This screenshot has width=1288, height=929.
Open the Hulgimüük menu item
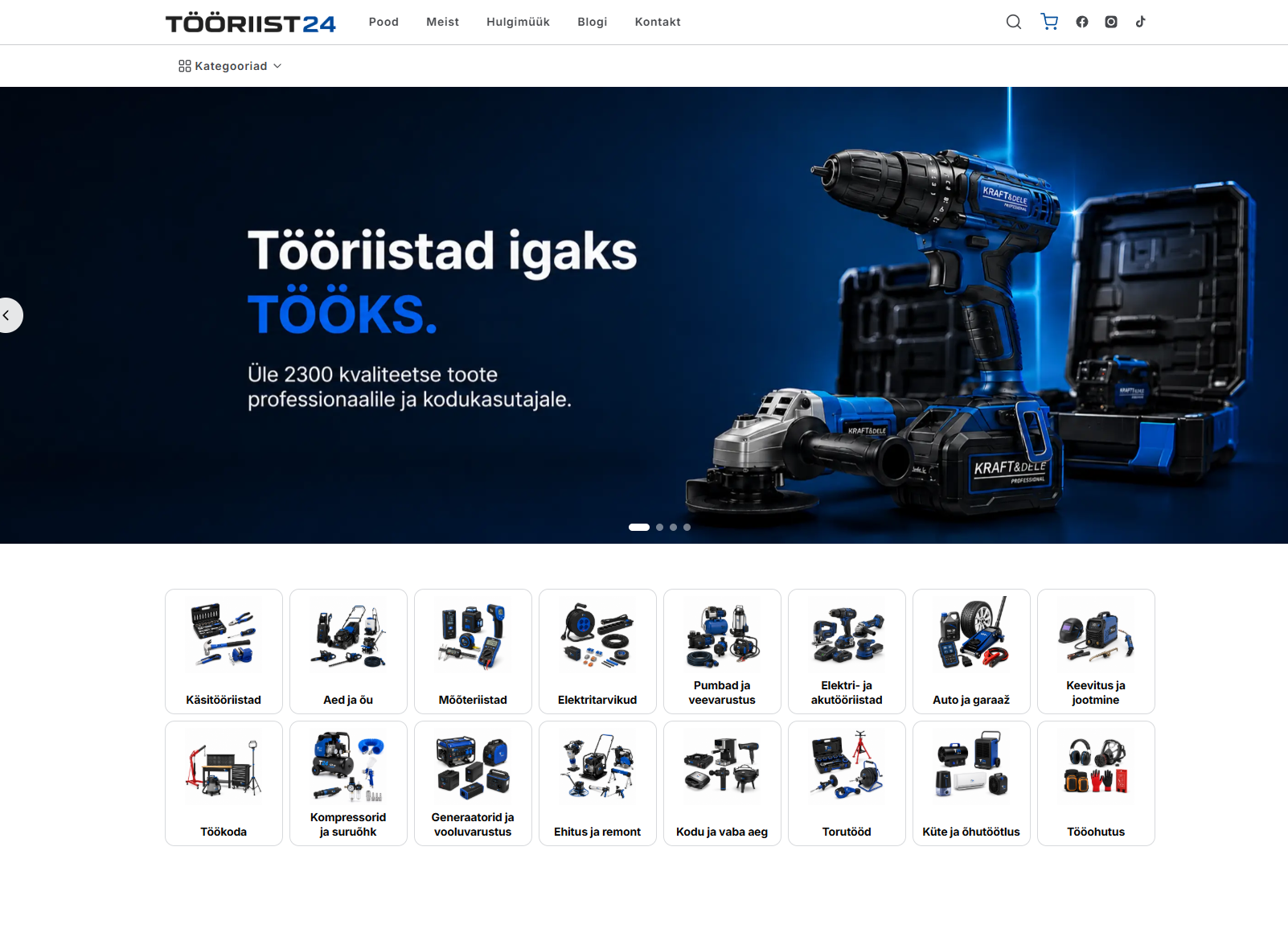pyautogui.click(x=518, y=22)
